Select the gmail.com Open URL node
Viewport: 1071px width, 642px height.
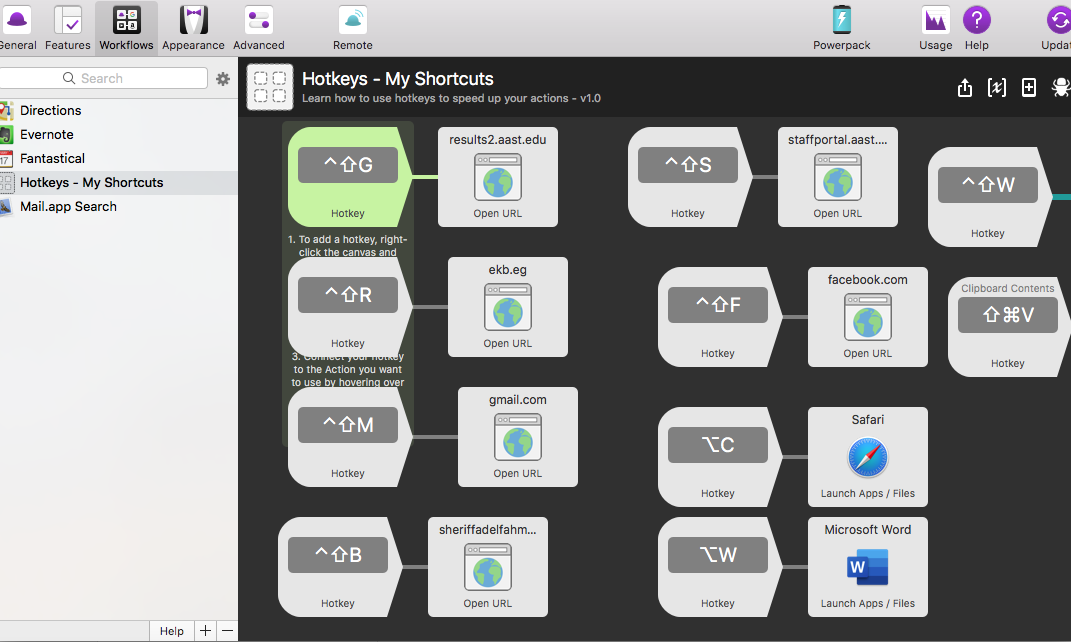click(517, 437)
